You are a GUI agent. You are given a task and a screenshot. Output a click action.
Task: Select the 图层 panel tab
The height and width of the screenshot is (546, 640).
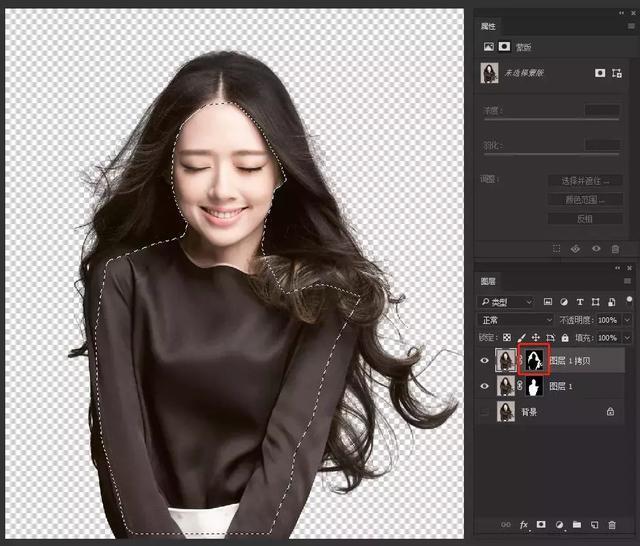488,282
